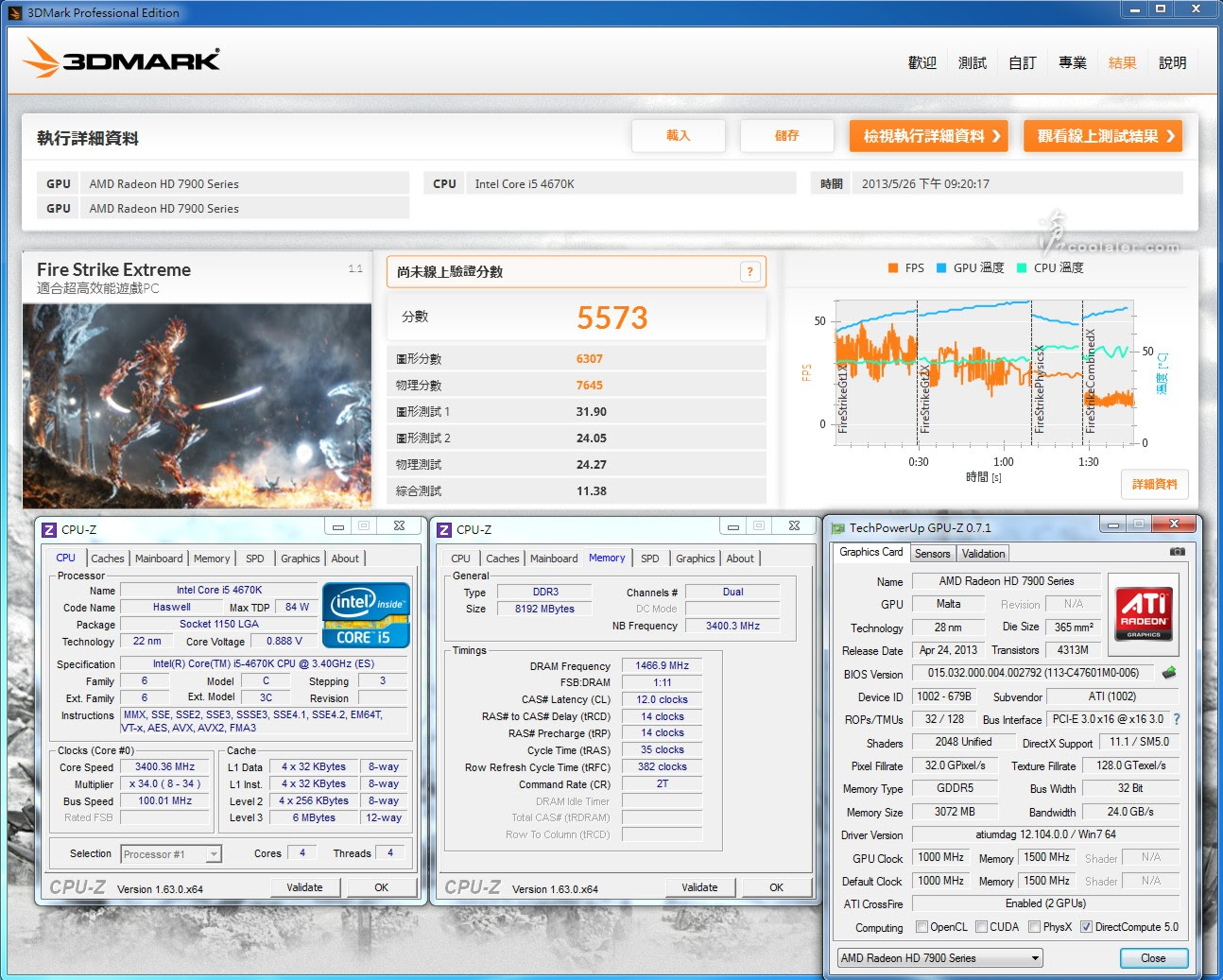Click the green CPU 溫度 legend swatch
The image size is (1223, 980).
[1022, 268]
